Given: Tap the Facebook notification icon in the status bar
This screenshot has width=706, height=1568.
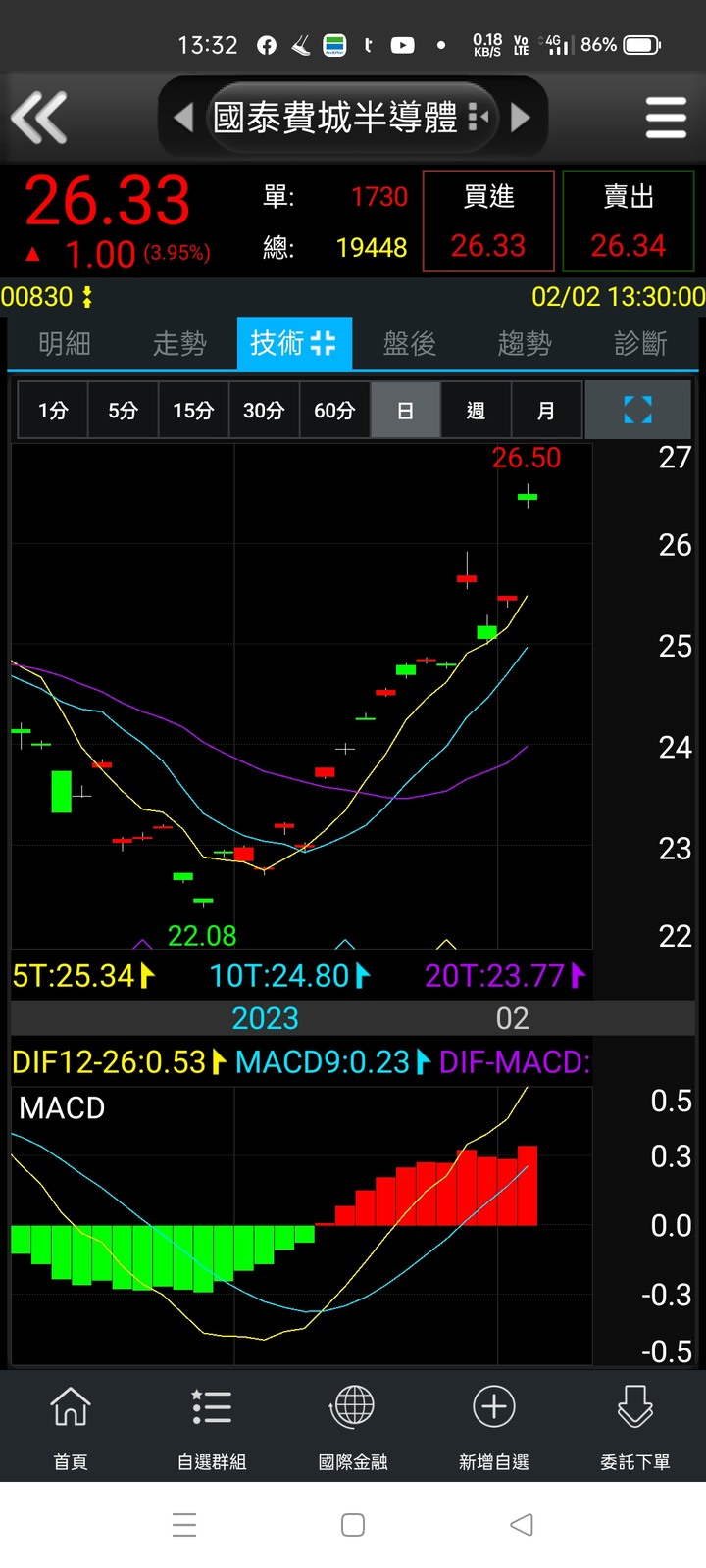Looking at the screenshot, I should click(x=267, y=45).
